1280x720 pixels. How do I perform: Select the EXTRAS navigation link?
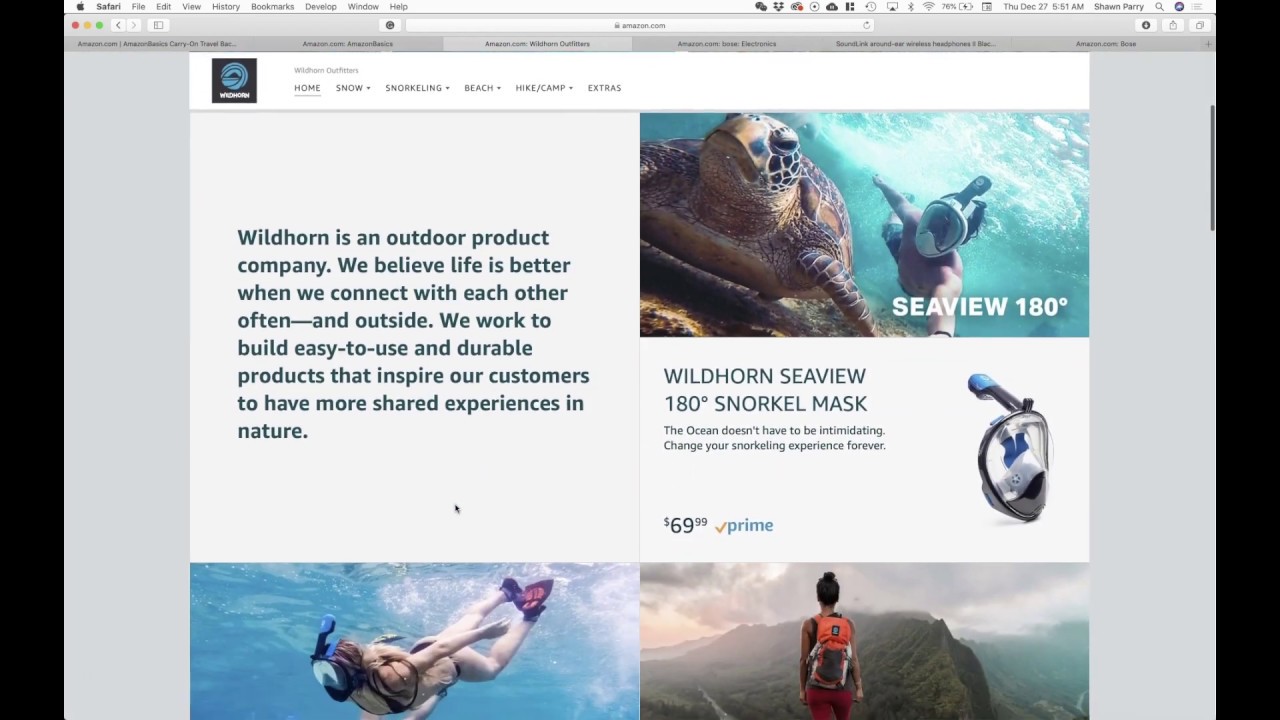coord(604,88)
